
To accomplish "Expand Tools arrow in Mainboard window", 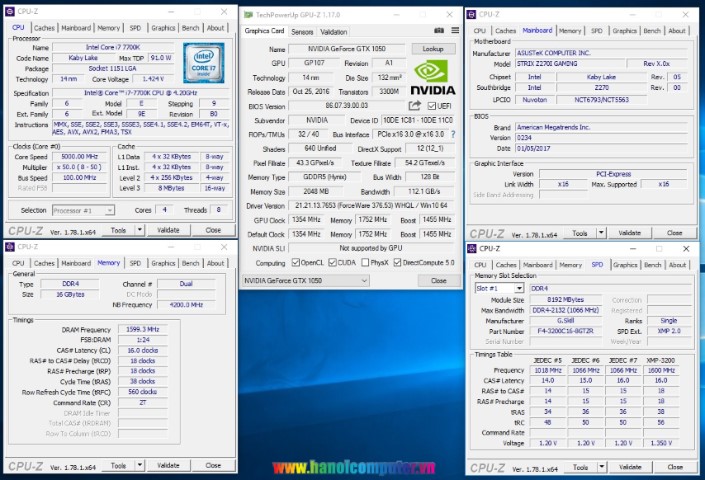I will [601, 233].
